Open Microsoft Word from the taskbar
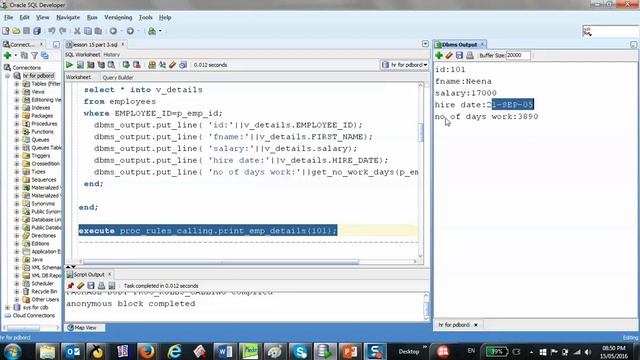Screen dimensions: 640x360 point(224,351)
